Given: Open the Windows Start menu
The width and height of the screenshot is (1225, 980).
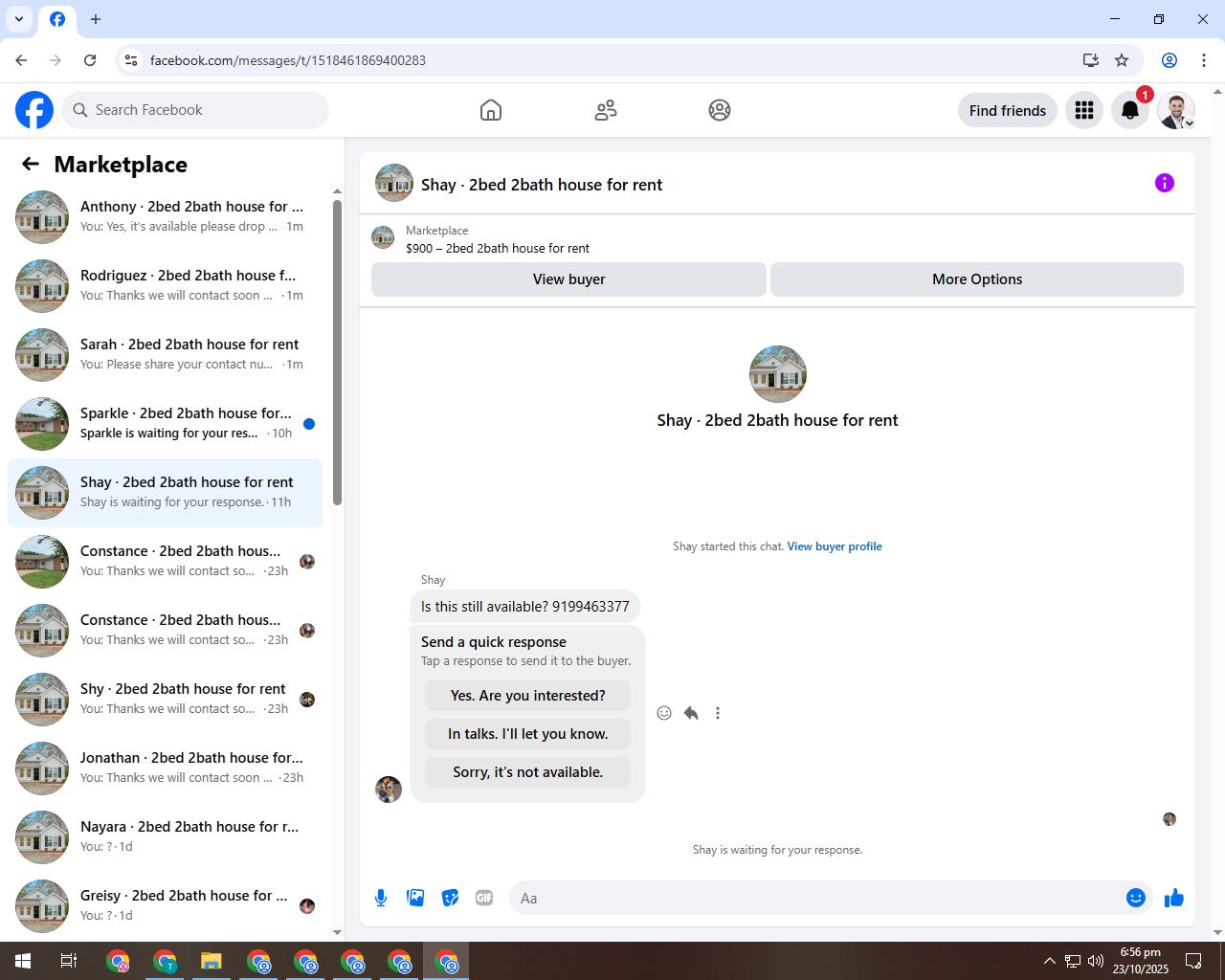Looking at the screenshot, I should [x=23, y=961].
